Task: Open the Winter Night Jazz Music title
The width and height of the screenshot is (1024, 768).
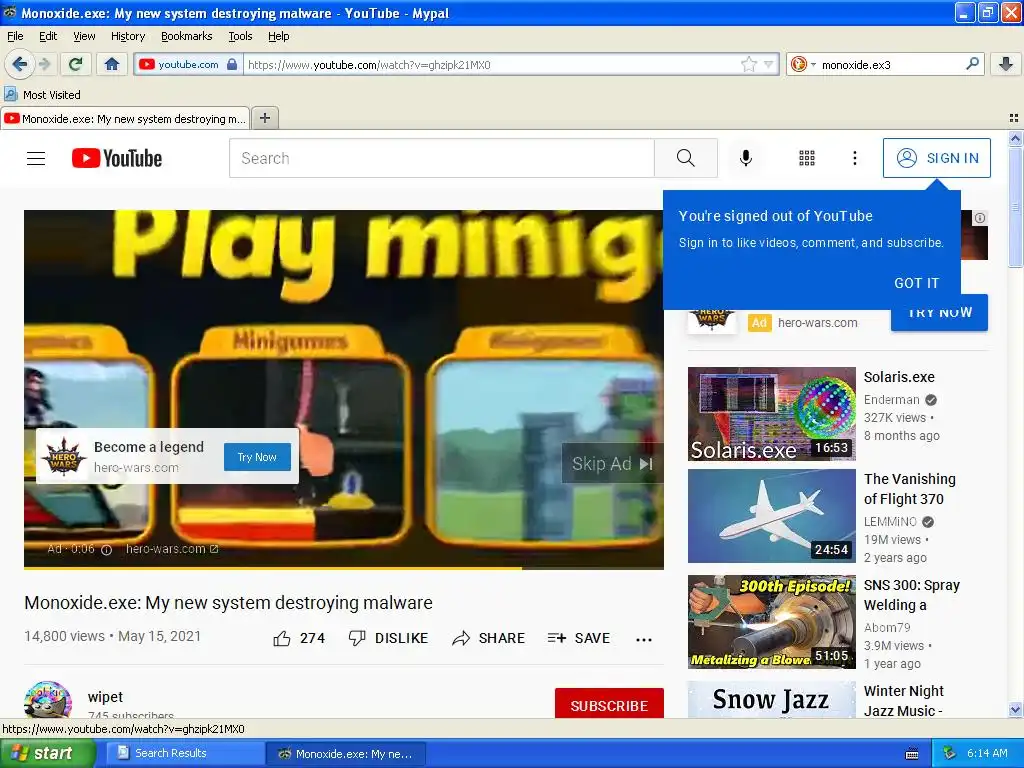Action: point(904,701)
